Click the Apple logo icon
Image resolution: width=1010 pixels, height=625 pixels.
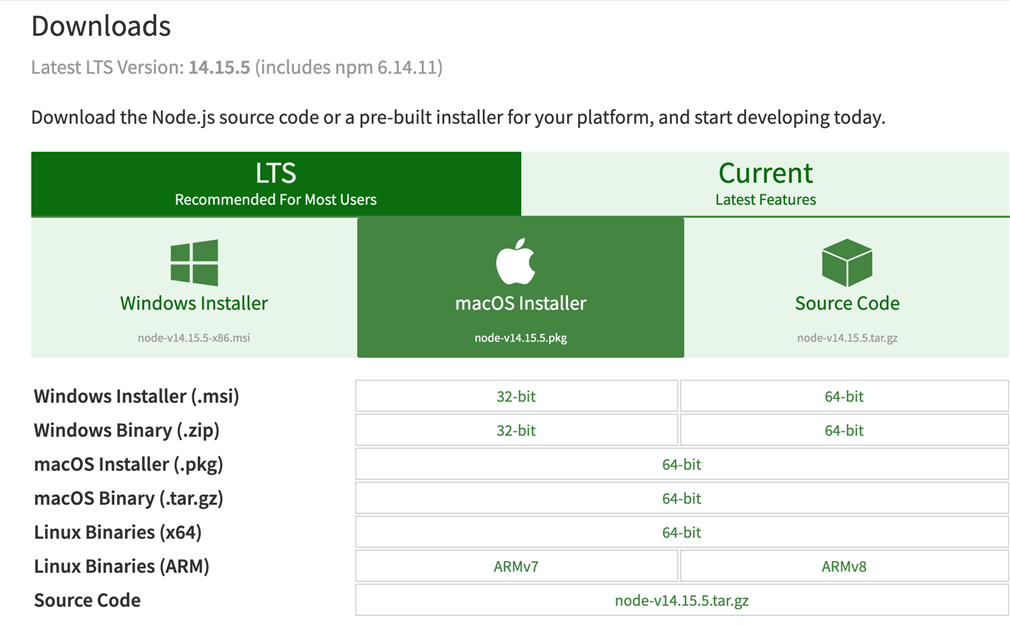click(x=515, y=261)
